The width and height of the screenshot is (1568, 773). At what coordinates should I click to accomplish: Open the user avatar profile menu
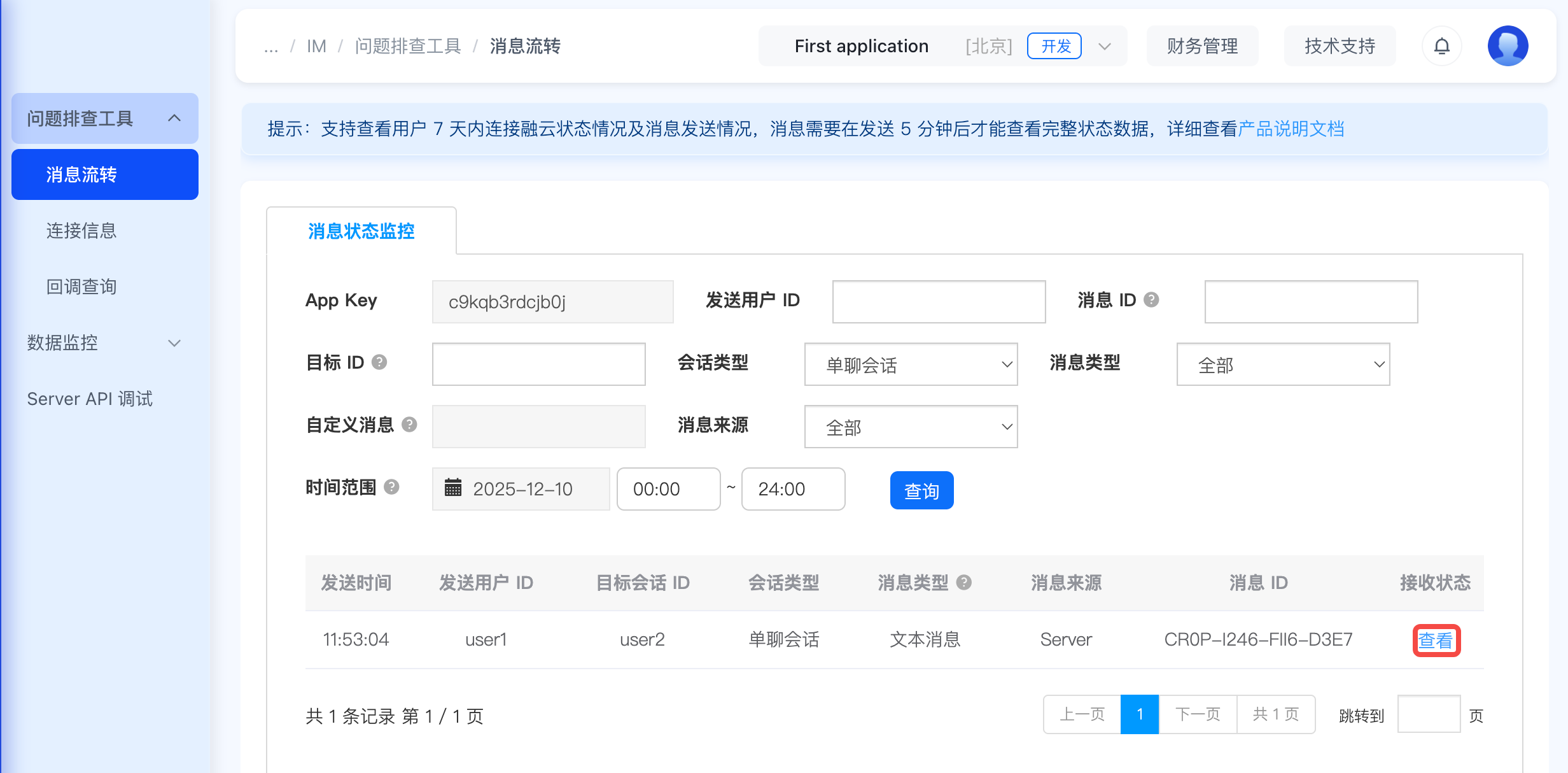click(1508, 46)
